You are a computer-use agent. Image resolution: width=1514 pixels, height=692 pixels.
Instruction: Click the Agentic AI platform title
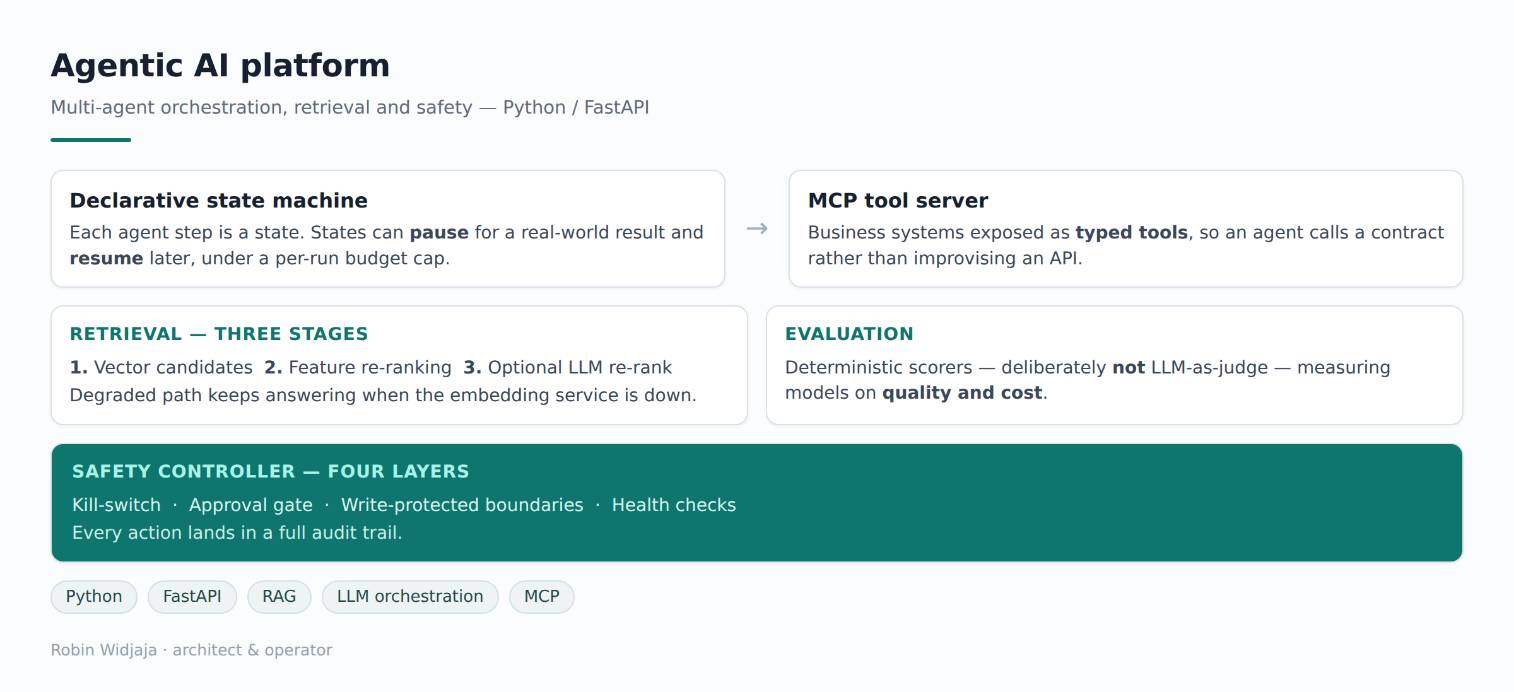coord(220,65)
